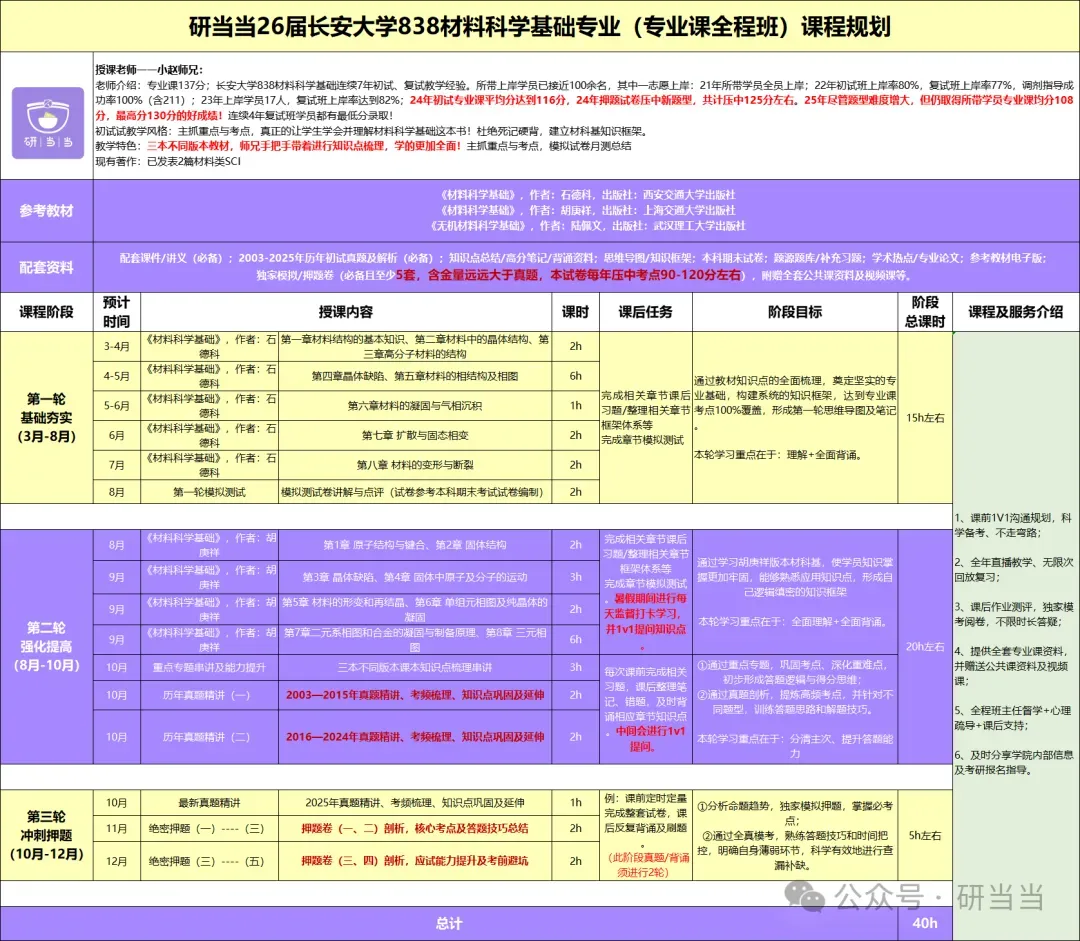Viewport: 1080px width, 941px height.
Task: Select the '第七章 扩散与固态相变' cell
Action: click(x=415, y=435)
